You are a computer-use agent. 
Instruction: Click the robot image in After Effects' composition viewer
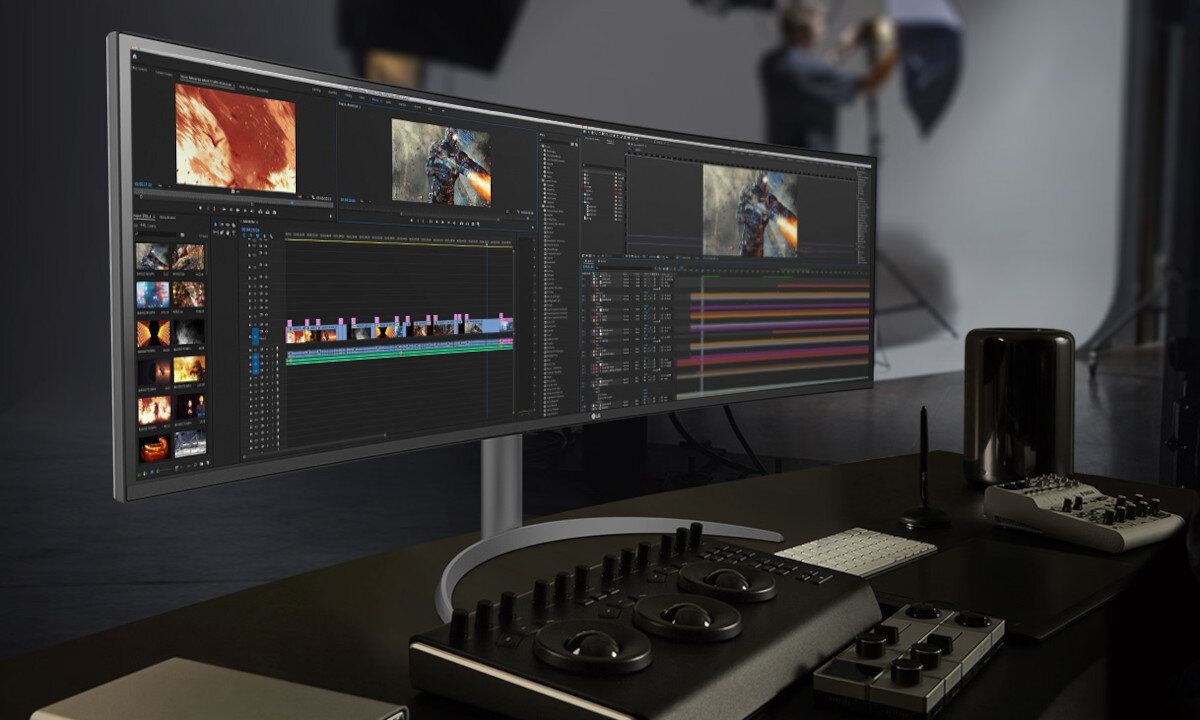click(x=750, y=211)
